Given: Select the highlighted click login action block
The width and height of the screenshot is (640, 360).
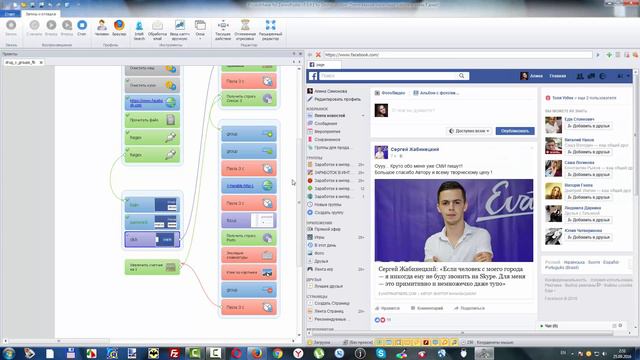Looking at the screenshot, I should (152, 239).
